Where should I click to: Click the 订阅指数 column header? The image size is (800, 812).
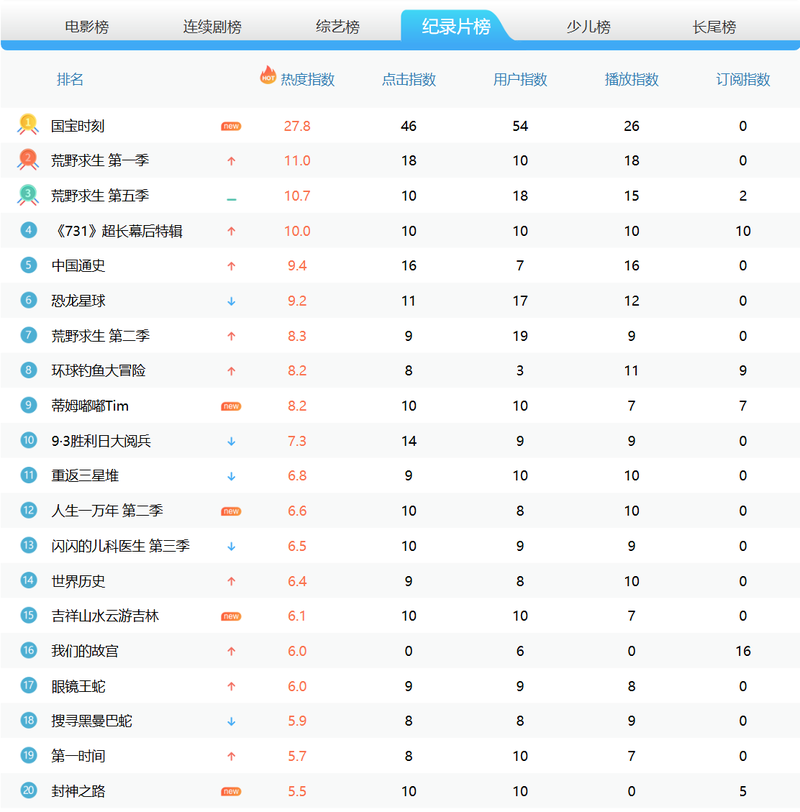coord(743,80)
